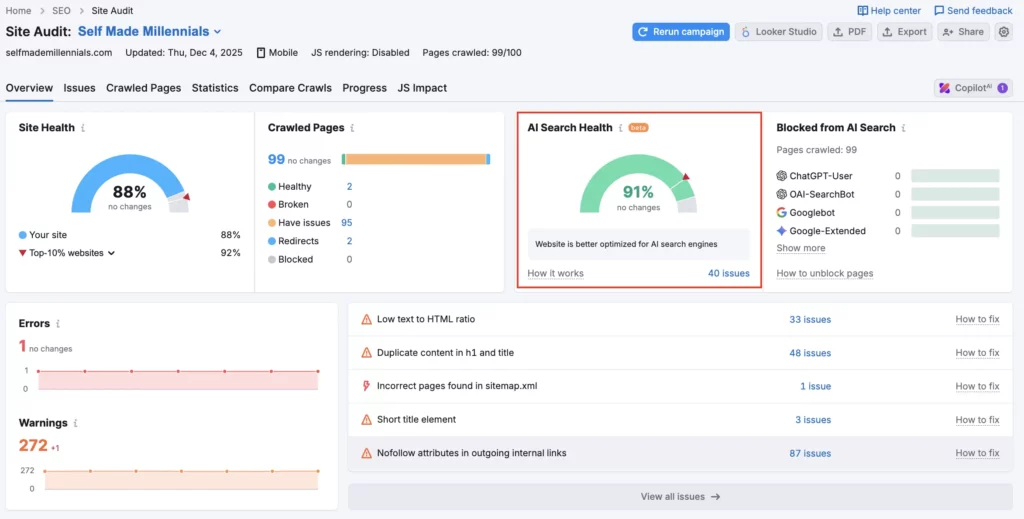Click warning icon beside Short title element
Screen dimensions: 1024x519
366,419
